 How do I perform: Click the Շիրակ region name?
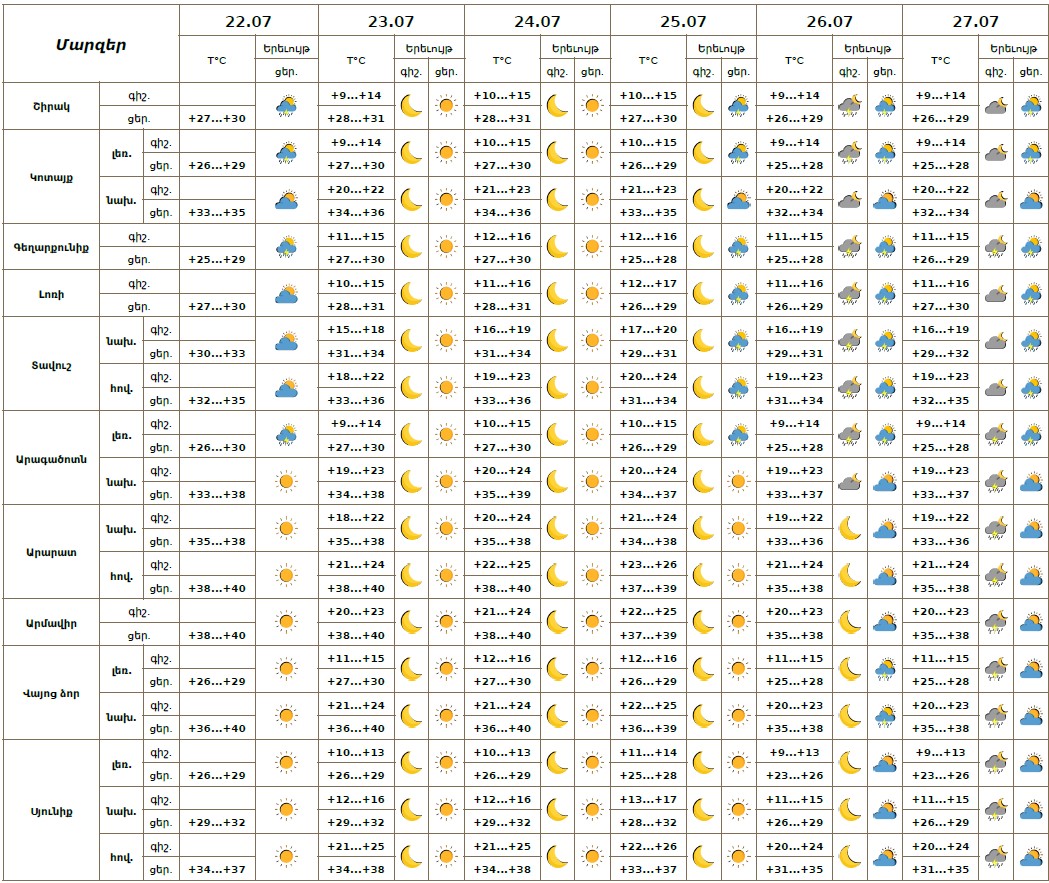click(x=51, y=106)
